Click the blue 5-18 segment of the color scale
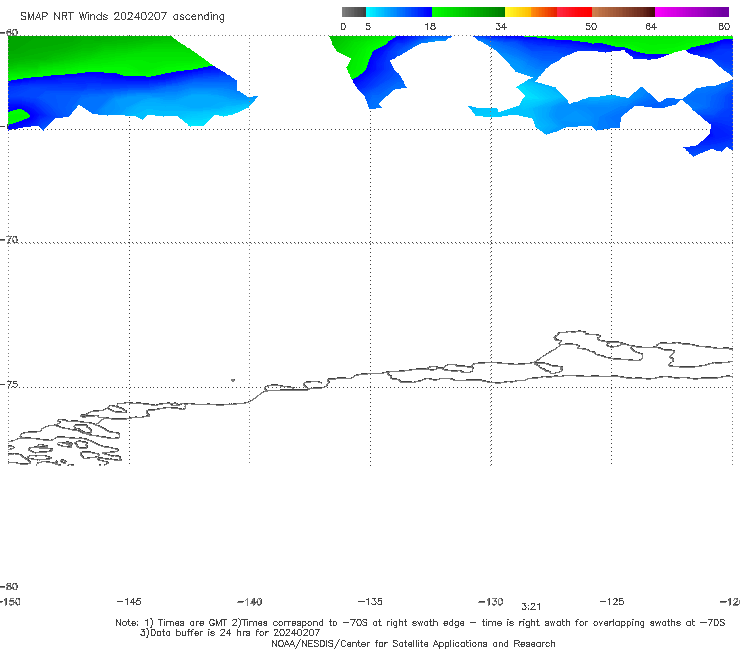740x650 pixels. (x=399, y=12)
